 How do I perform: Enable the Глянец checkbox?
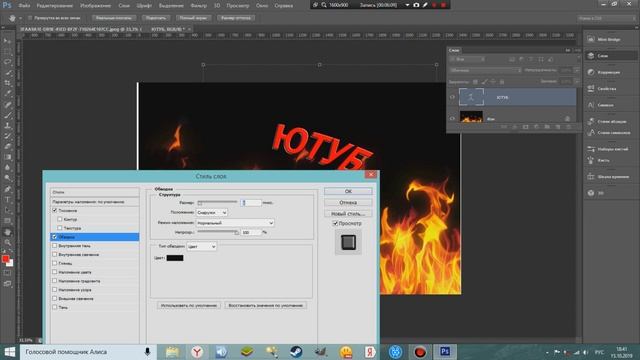(55, 263)
